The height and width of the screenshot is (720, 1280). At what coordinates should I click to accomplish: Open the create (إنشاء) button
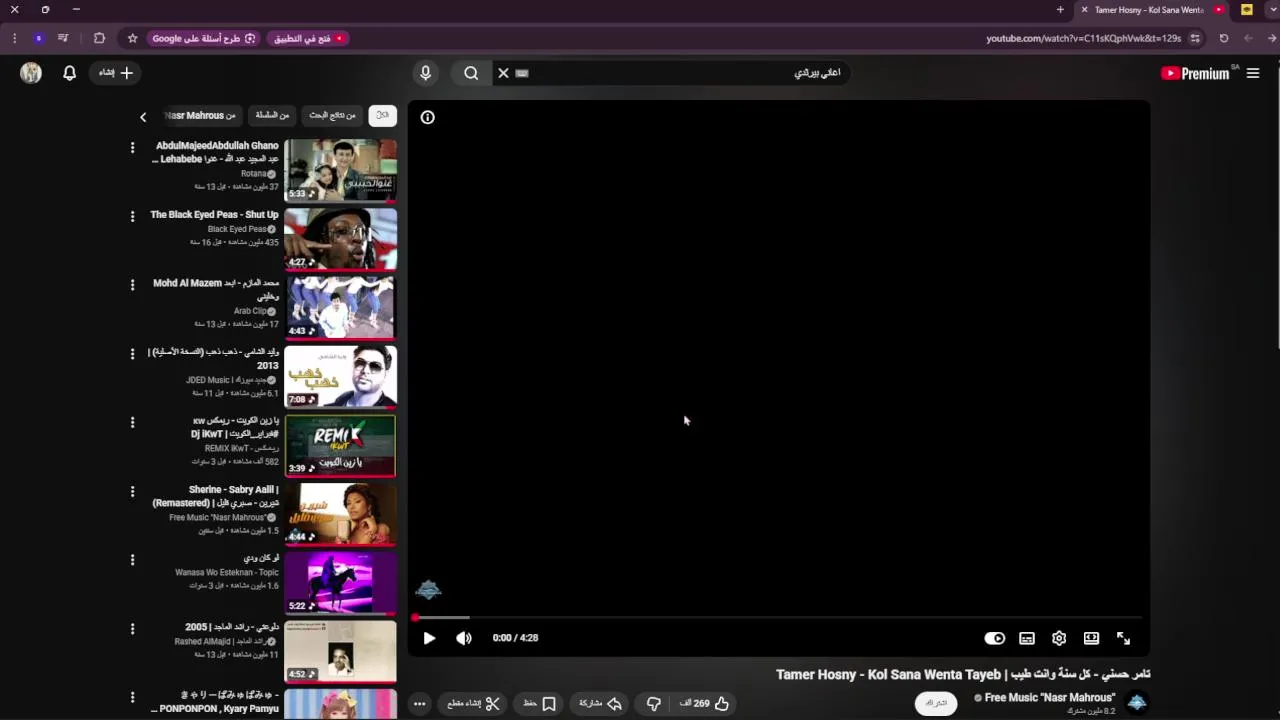click(x=115, y=72)
